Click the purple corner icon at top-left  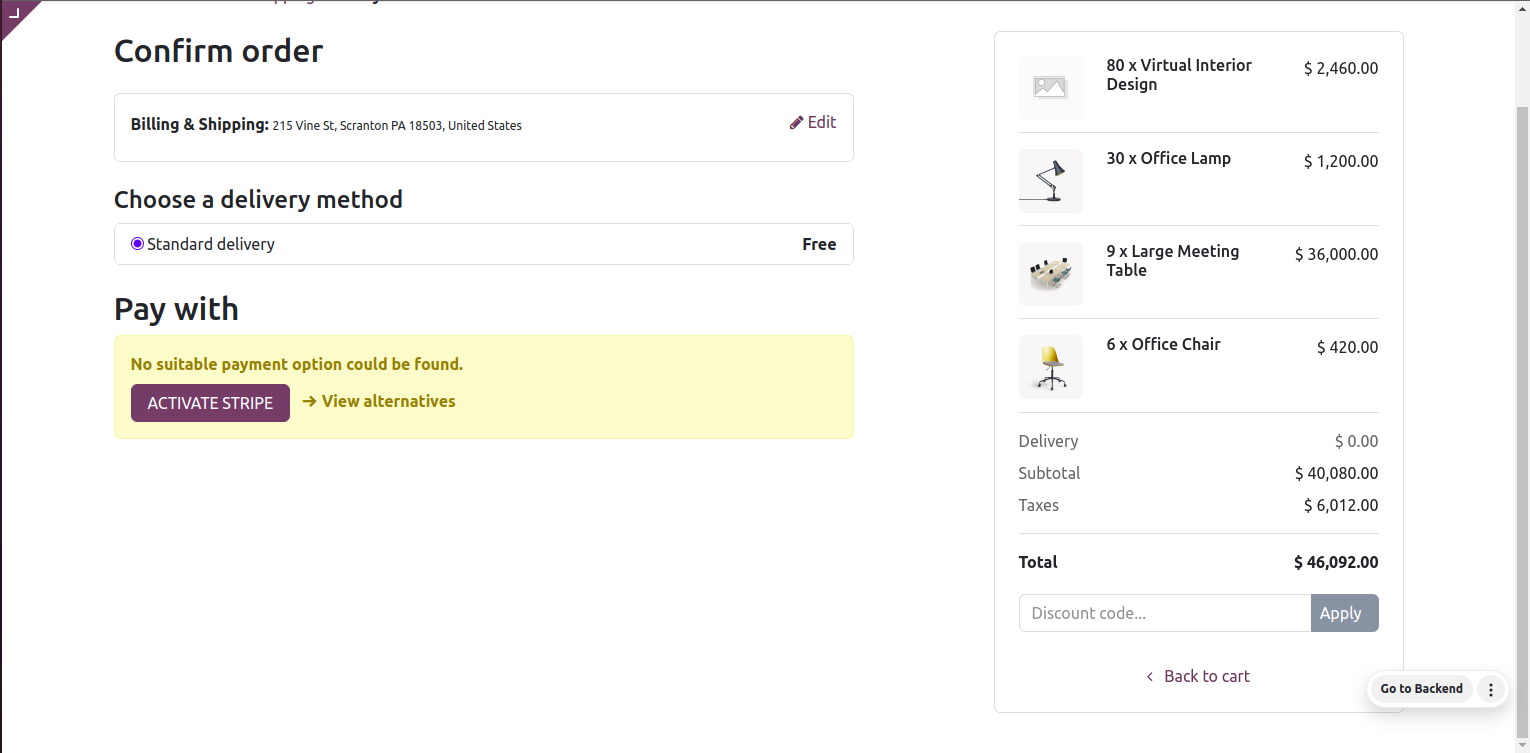click(14, 13)
